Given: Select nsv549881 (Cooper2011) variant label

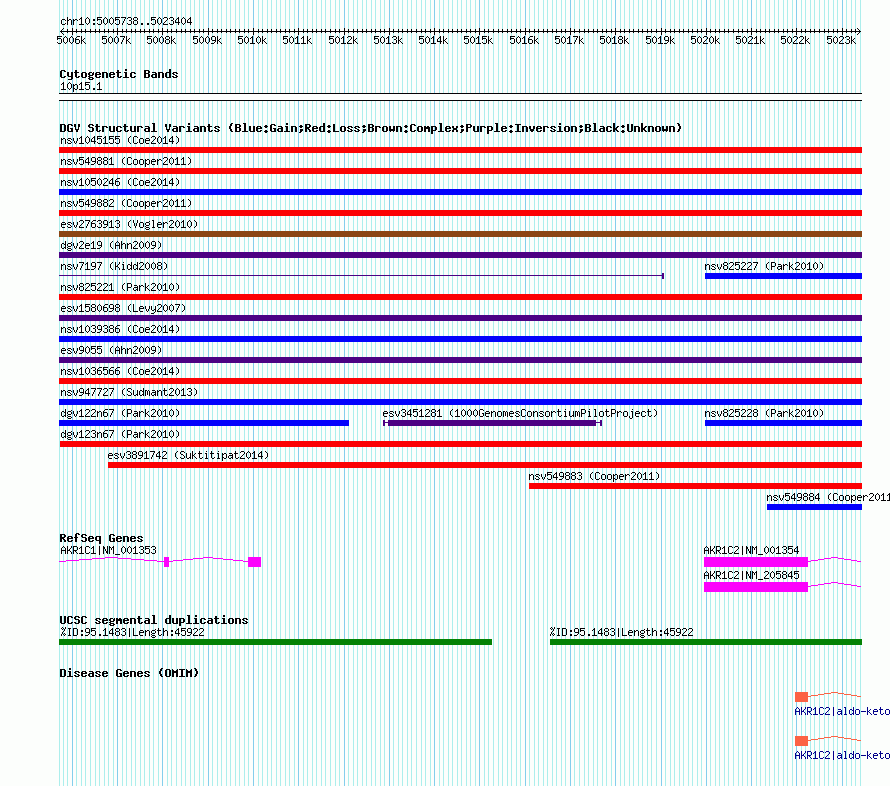Looking at the screenshot, I should coord(126,161).
